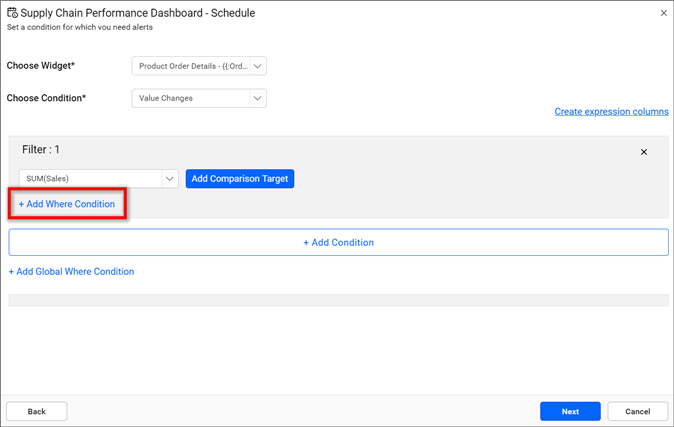Expand the Choose Widget dropdown arrow
Viewport: 674px width, 427px height.
258,66
